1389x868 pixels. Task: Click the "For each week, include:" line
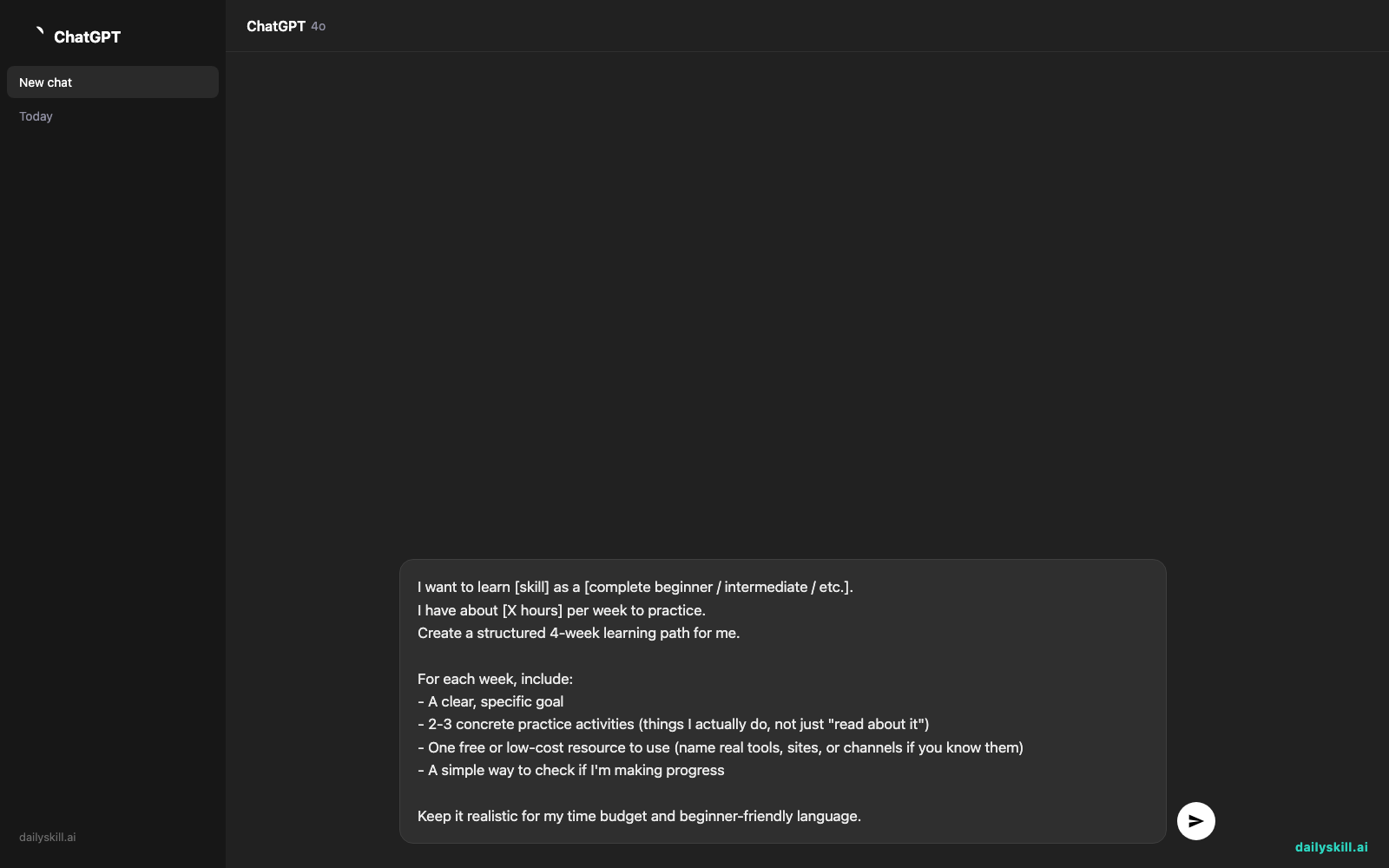[x=495, y=679]
